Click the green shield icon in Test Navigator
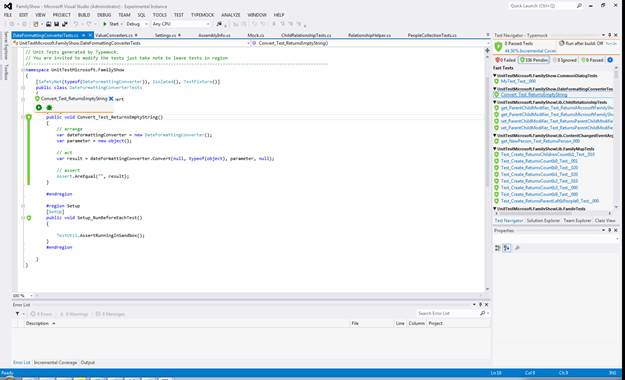 (x=498, y=47)
